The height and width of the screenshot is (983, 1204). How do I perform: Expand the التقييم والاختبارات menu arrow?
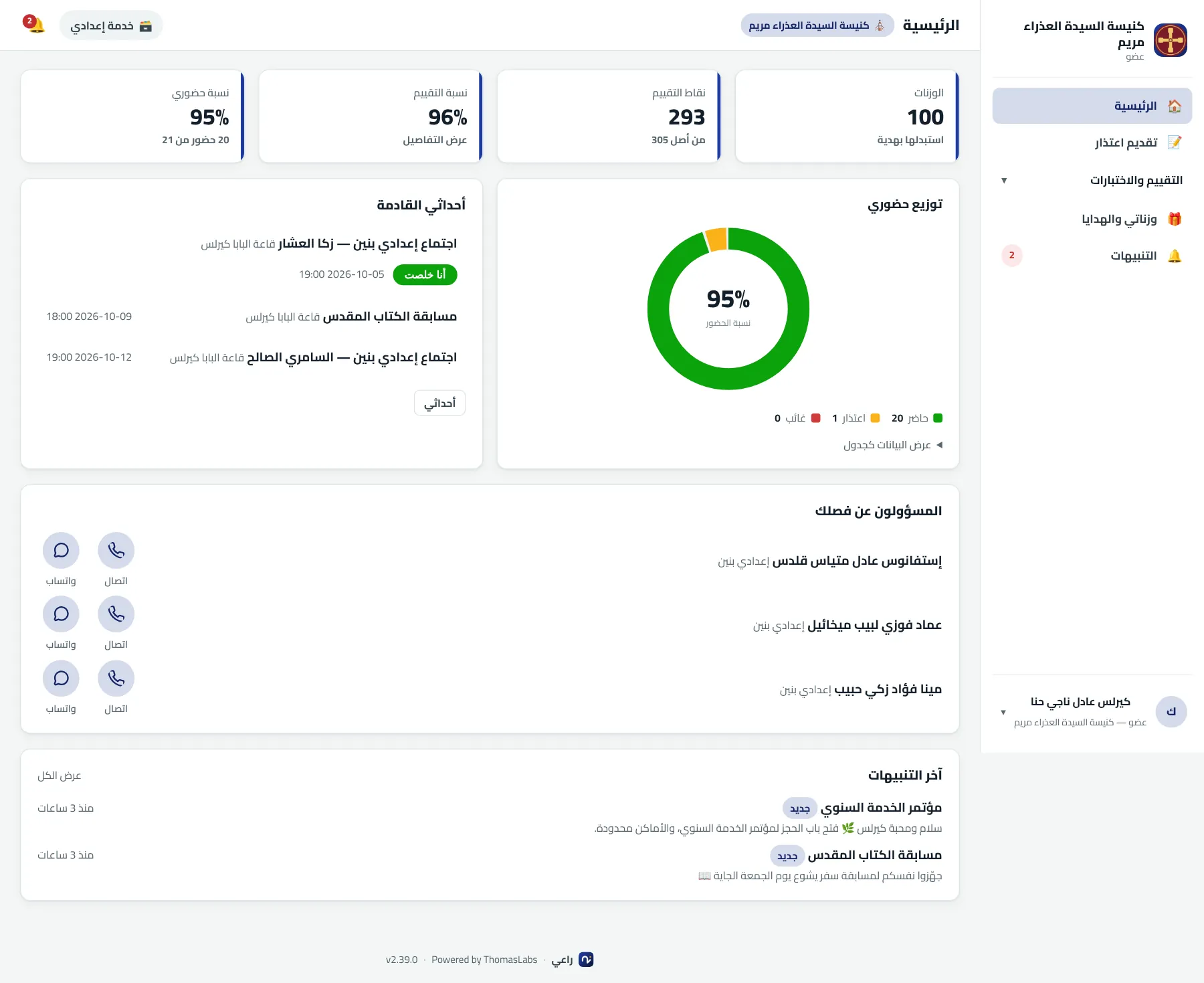[1004, 181]
